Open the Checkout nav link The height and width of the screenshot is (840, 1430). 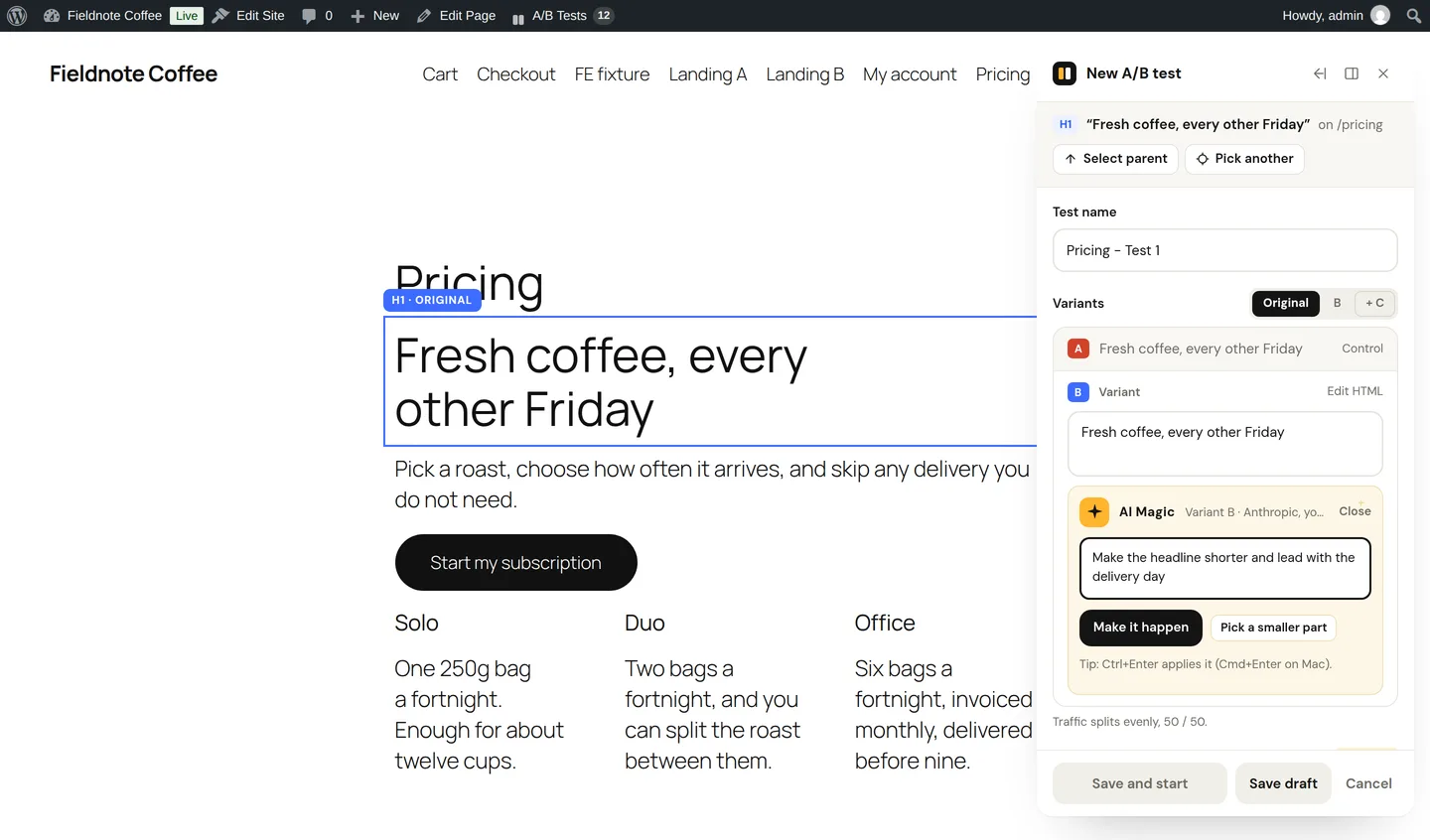click(516, 74)
